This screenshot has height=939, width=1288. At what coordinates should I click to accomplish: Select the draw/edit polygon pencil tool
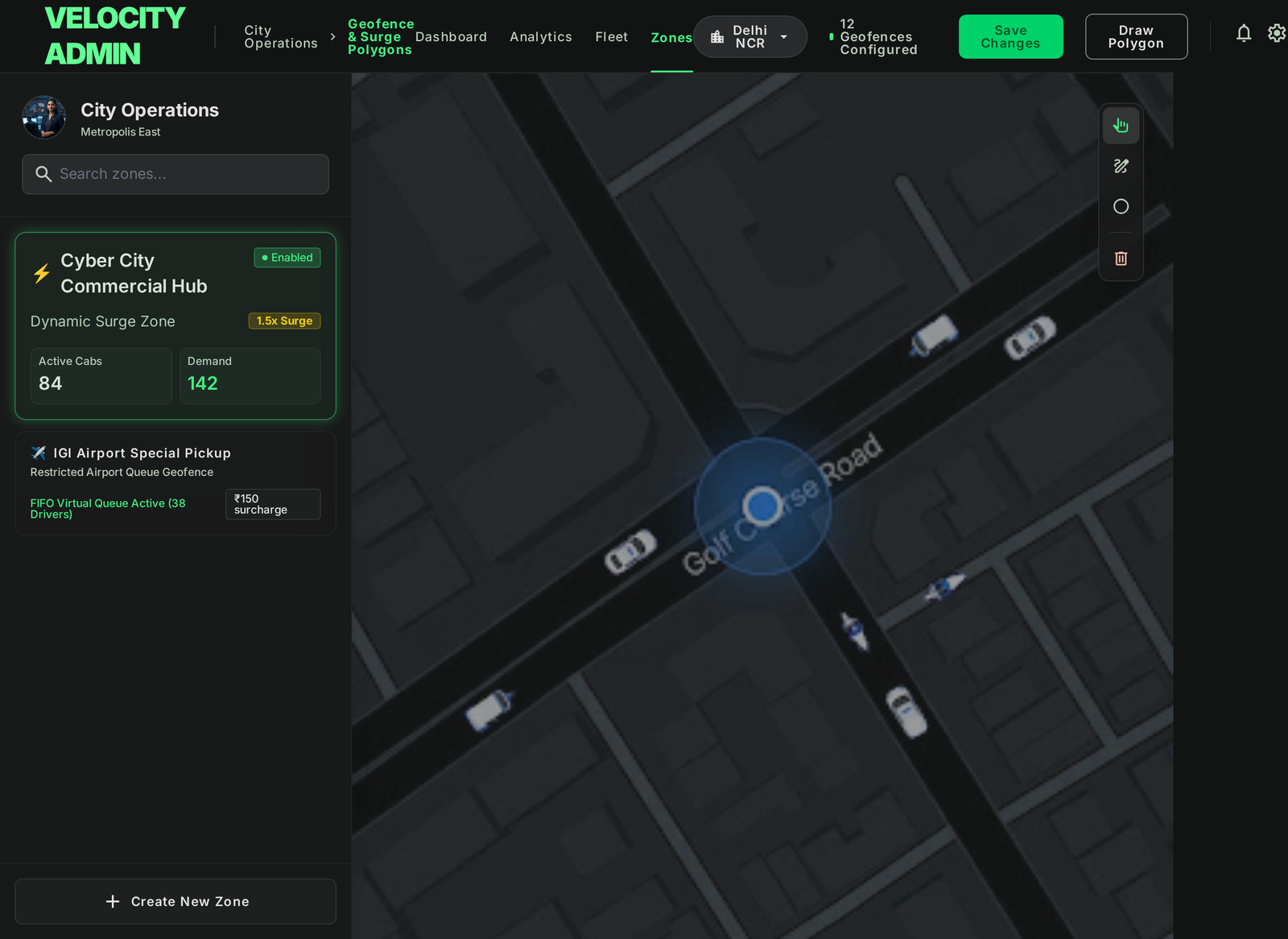[1121, 166]
